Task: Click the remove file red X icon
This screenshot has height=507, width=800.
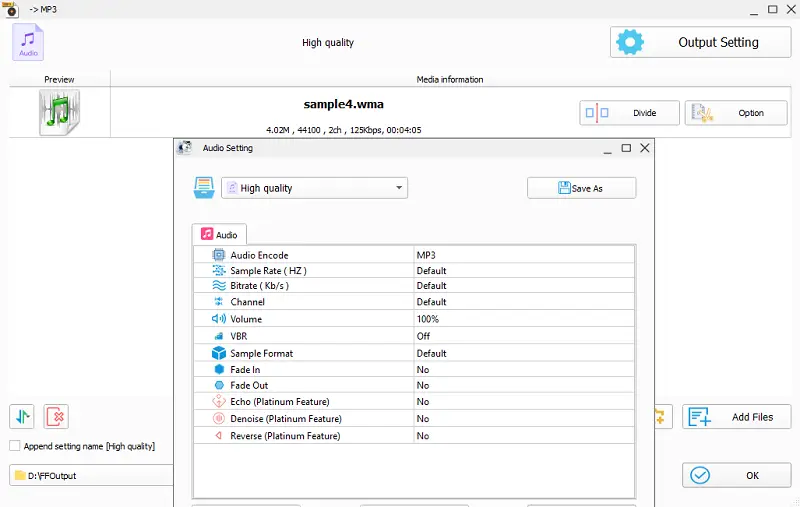Action: [56, 417]
